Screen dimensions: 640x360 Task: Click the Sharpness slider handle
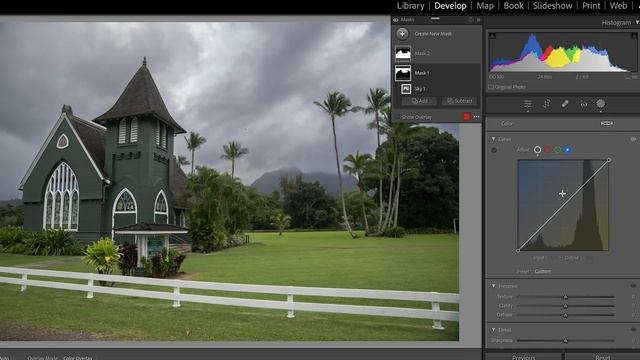[565, 341]
